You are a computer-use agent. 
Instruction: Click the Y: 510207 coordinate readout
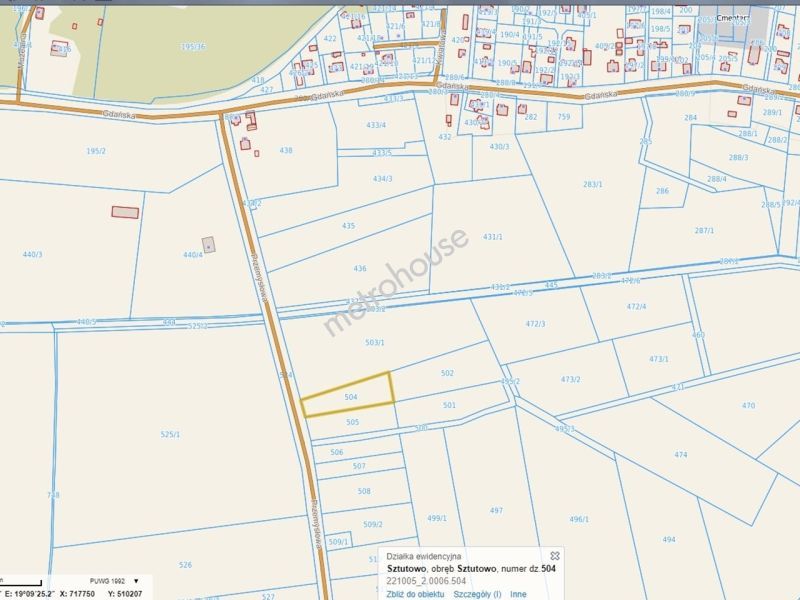coord(125,594)
